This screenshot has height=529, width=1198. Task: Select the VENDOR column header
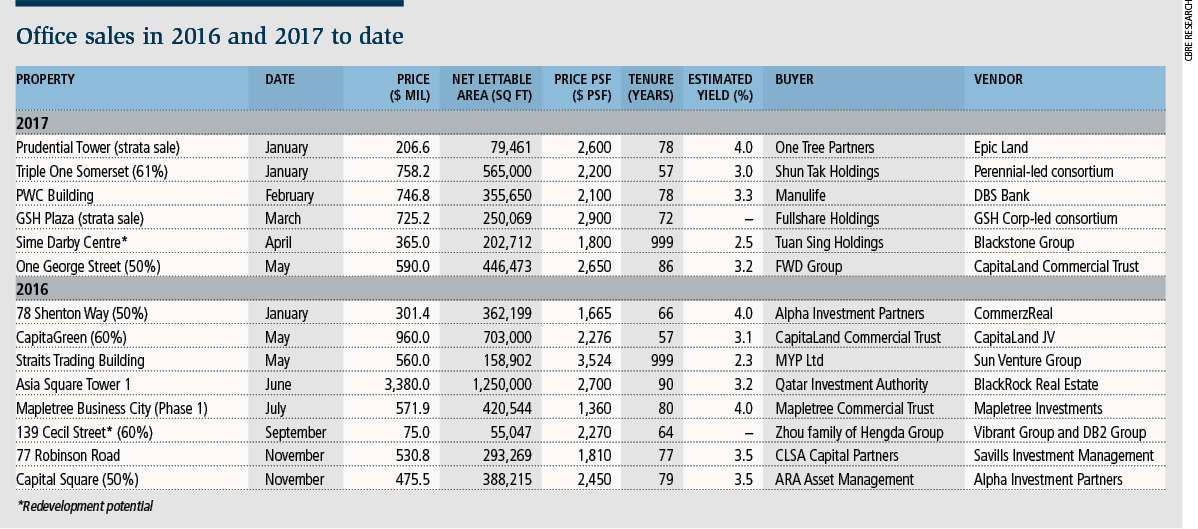tap(998, 79)
